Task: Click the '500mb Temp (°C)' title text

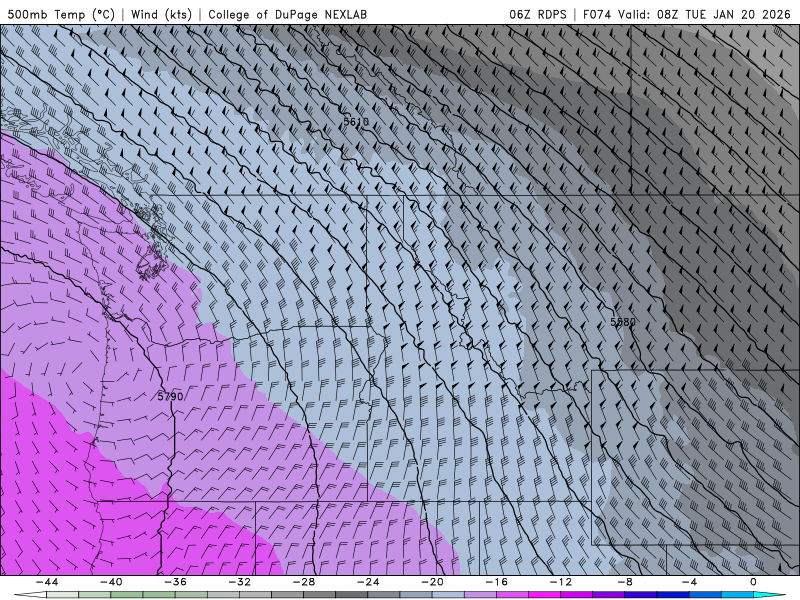Action: 61,14
